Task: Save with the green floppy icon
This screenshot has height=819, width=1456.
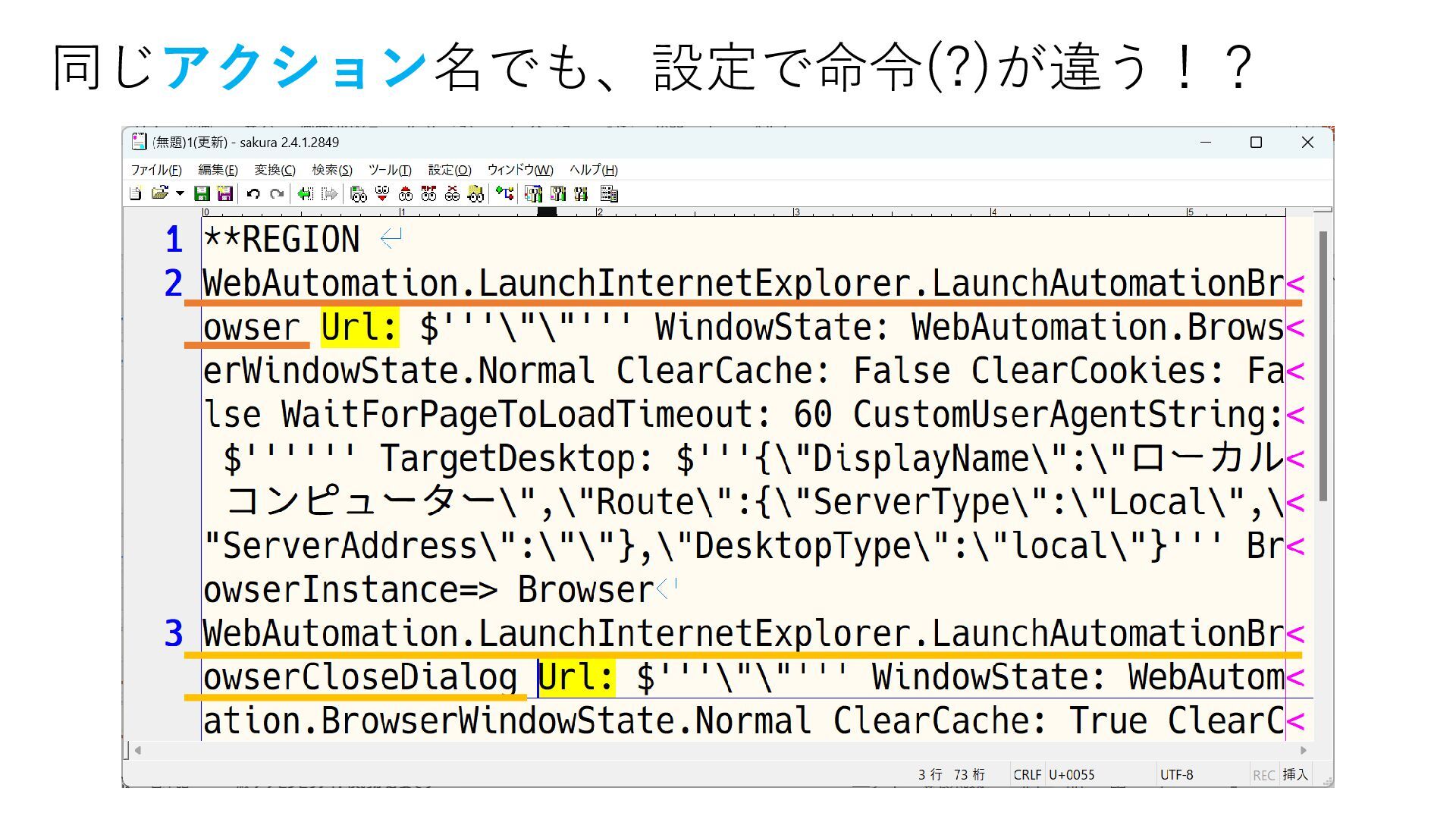Action: [x=202, y=193]
